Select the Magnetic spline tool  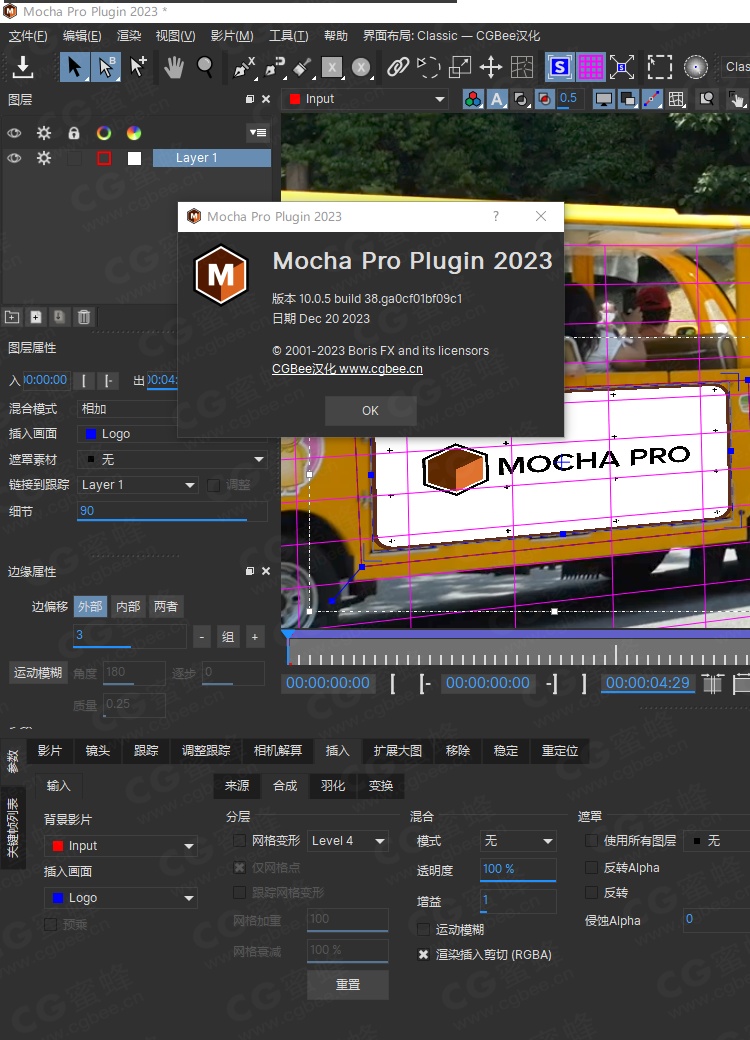pyautogui.click(x=274, y=67)
